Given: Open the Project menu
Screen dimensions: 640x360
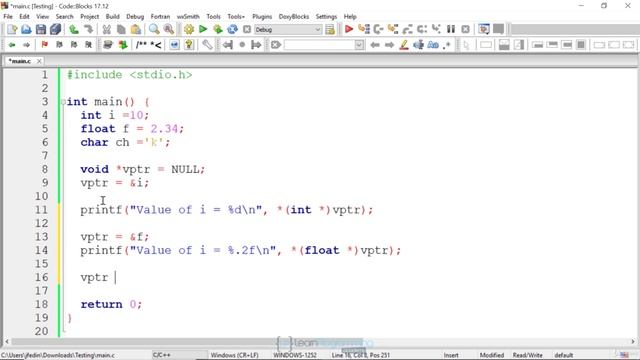Looking at the screenshot, I should click(x=89, y=17).
